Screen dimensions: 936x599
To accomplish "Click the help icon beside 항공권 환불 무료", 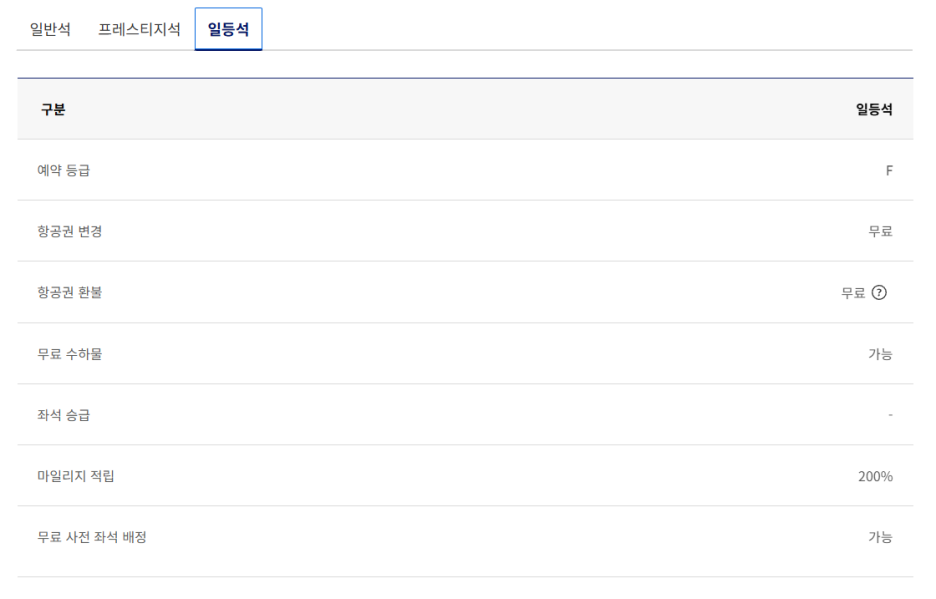I will (879, 293).
